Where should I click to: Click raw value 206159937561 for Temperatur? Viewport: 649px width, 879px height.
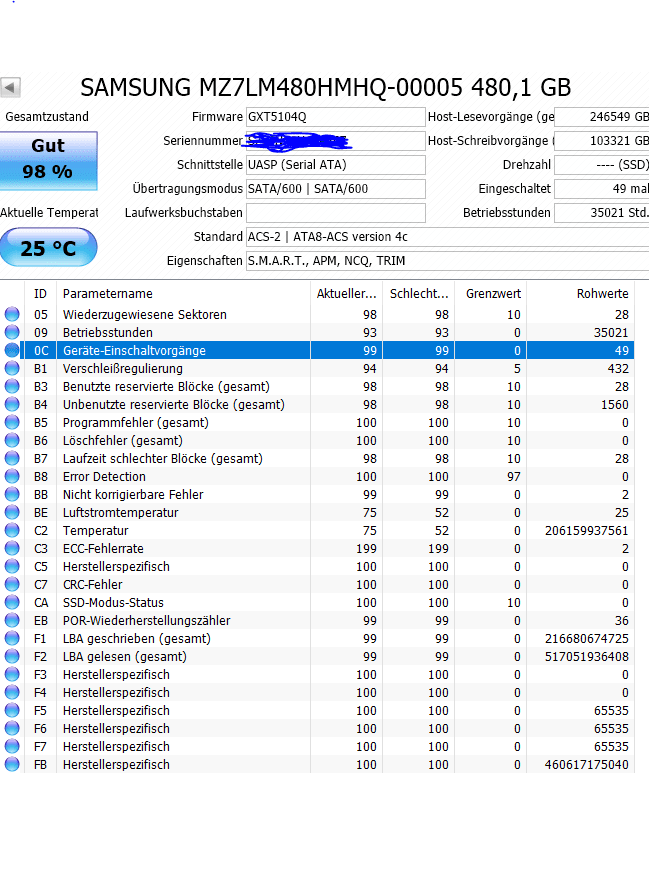pyautogui.click(x=586, y=530)
